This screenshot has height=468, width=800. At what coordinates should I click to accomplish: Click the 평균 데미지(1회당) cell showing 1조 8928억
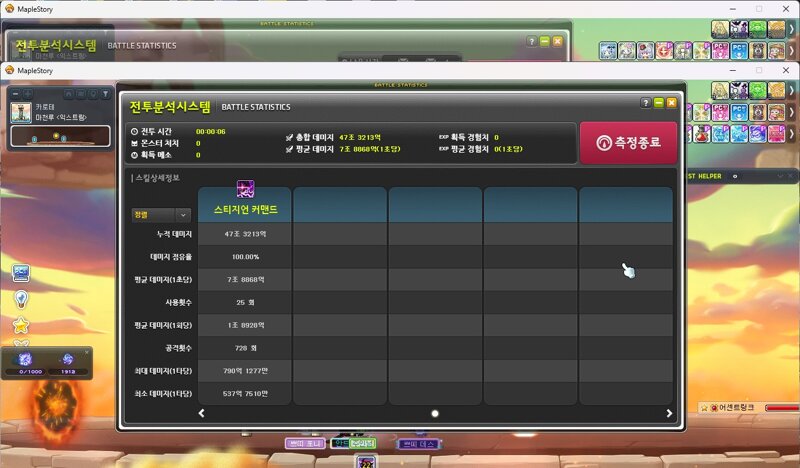(x=245, y=325)
